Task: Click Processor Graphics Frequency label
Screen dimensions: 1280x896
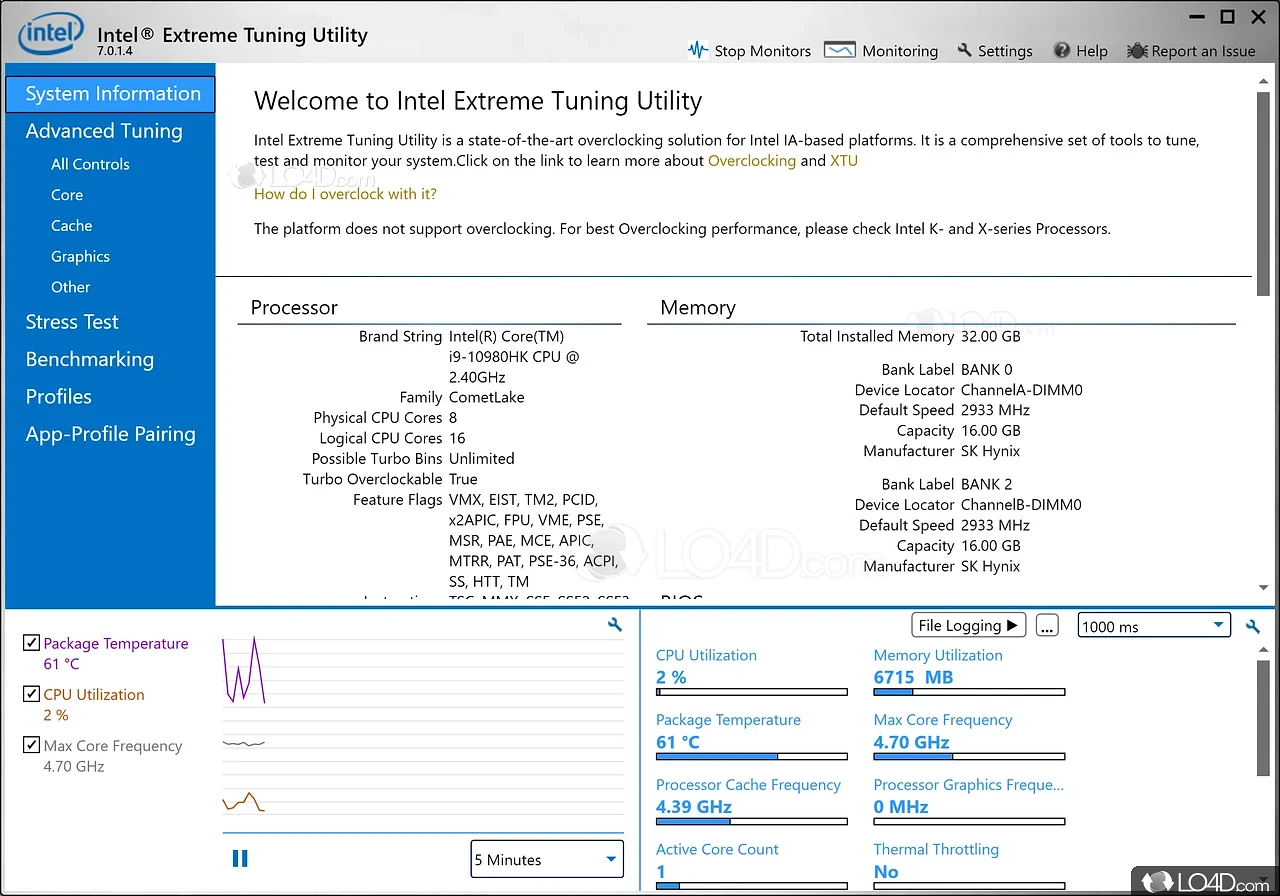Action: pos(969,785)
